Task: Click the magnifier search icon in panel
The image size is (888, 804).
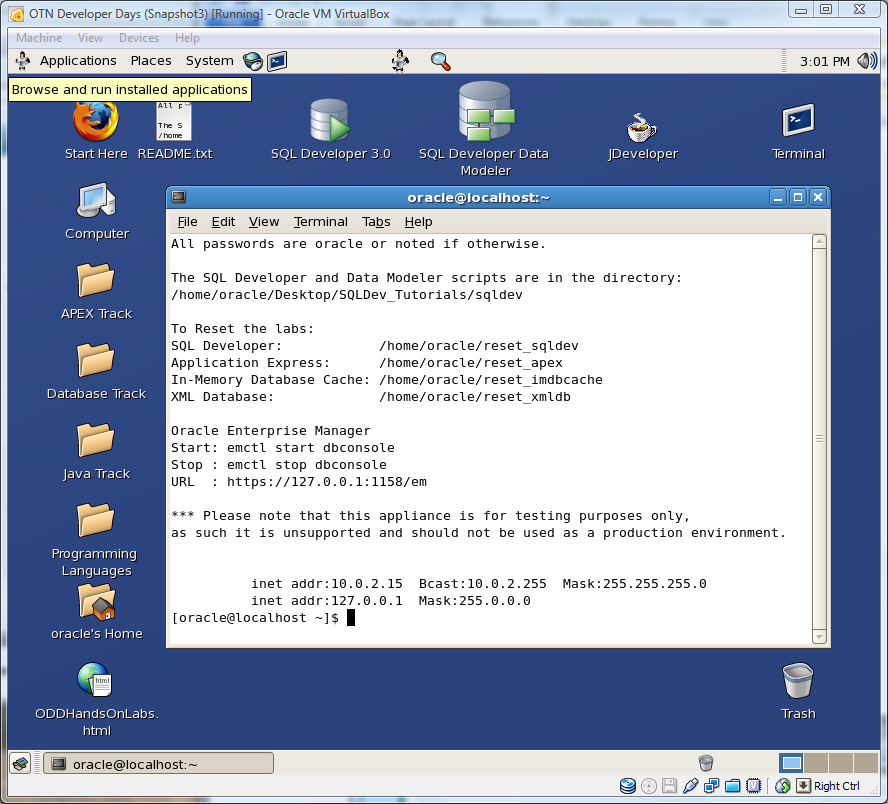Action: 441,61
